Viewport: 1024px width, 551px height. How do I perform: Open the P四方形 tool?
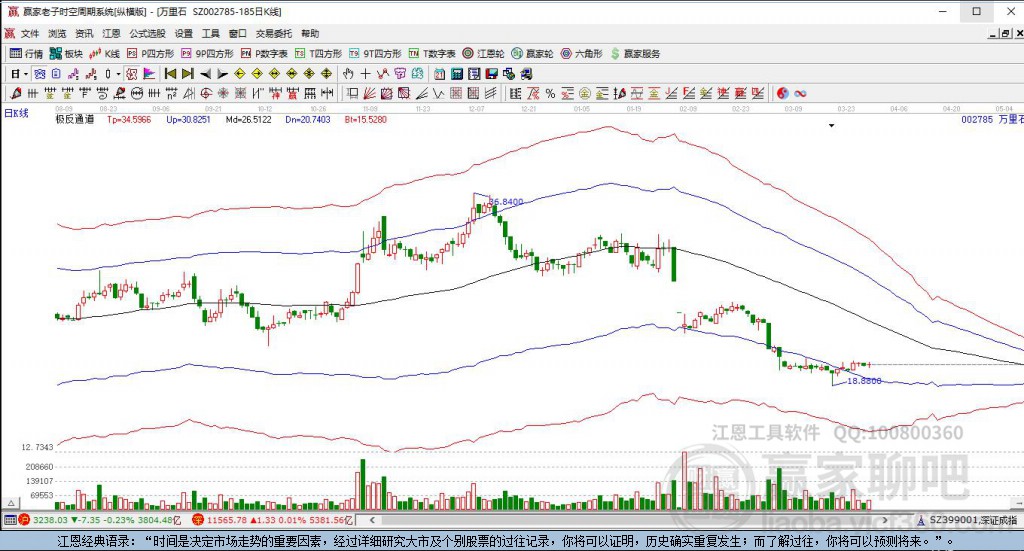[x=150, y=53]
